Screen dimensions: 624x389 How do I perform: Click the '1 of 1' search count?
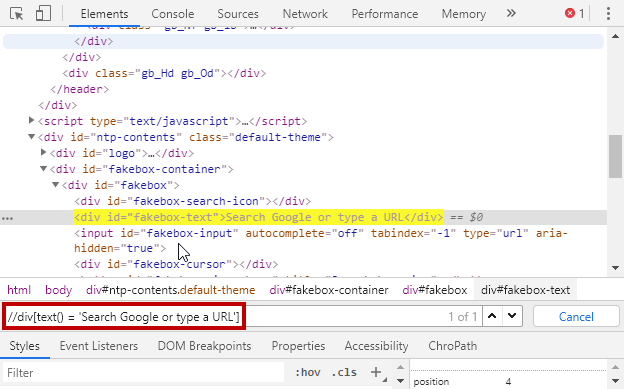tap(462, 317)
